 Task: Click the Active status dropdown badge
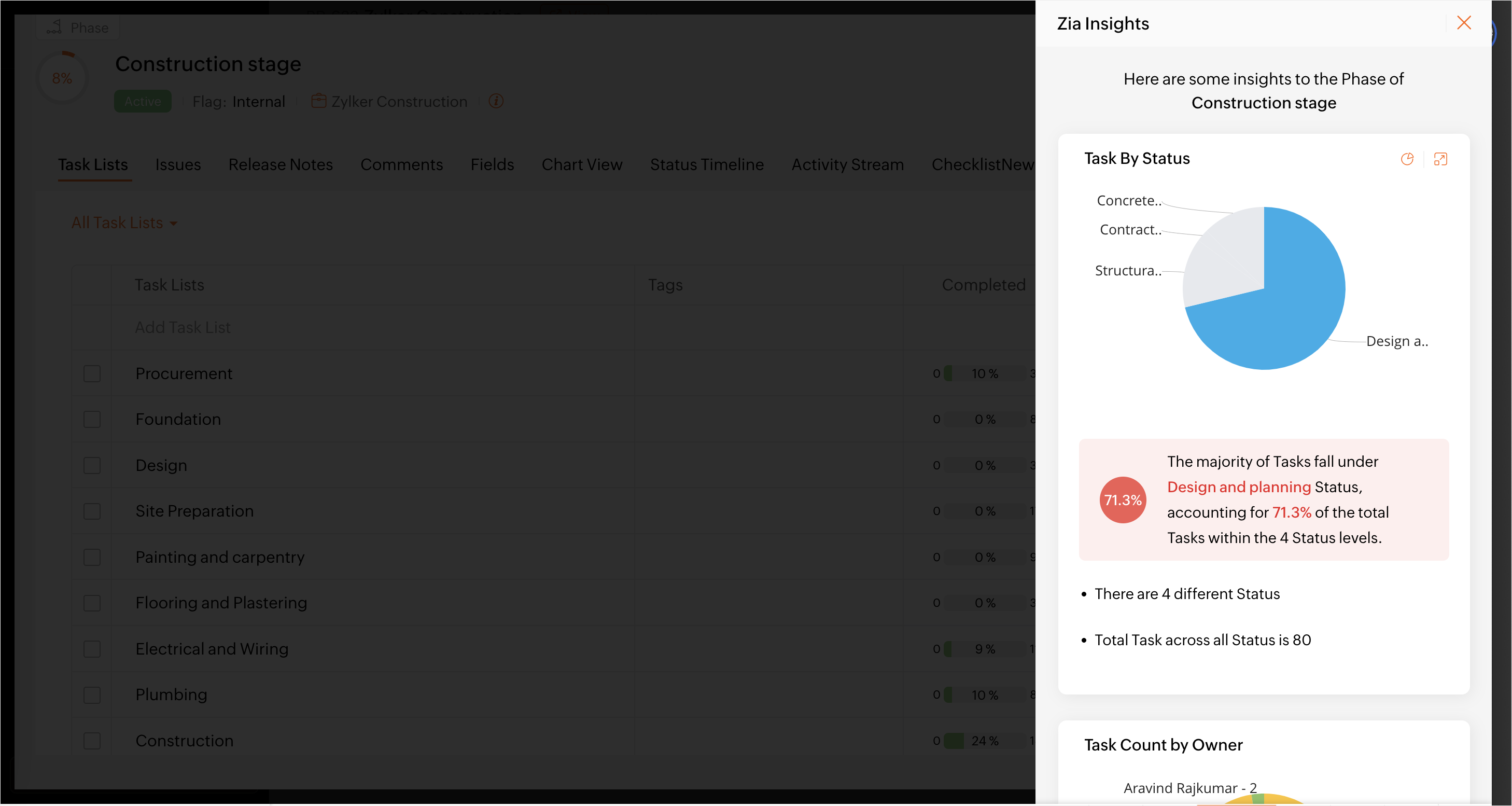(143, 101)
